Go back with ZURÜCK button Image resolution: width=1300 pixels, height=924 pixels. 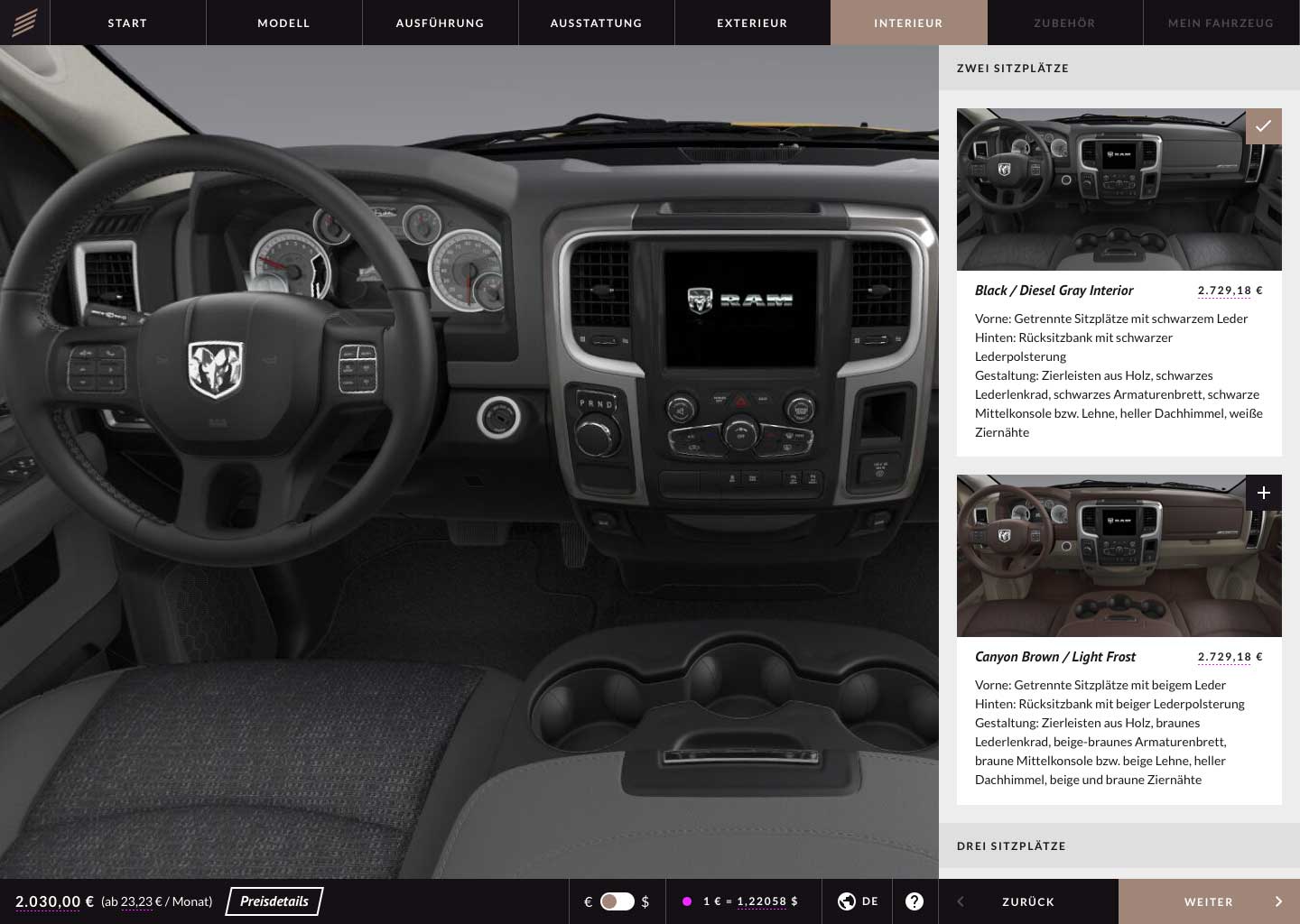tap(1028, 901)
